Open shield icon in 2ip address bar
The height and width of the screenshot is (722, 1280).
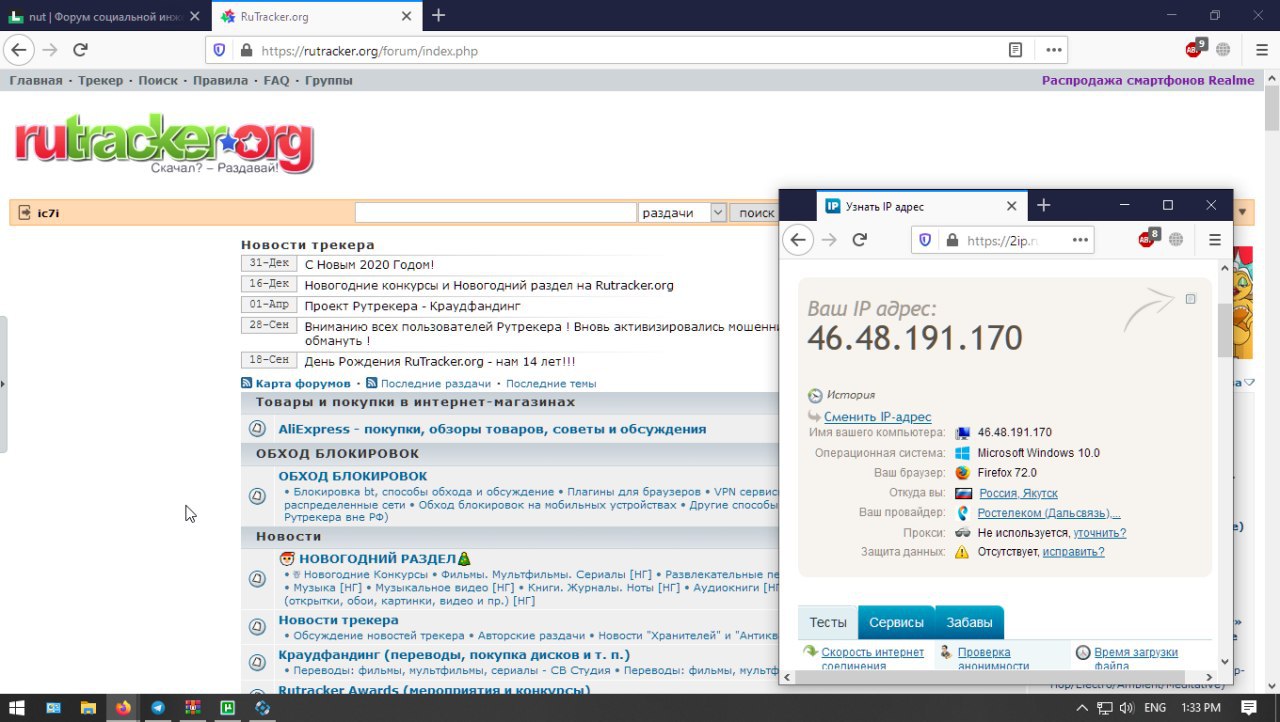[925, 240]
